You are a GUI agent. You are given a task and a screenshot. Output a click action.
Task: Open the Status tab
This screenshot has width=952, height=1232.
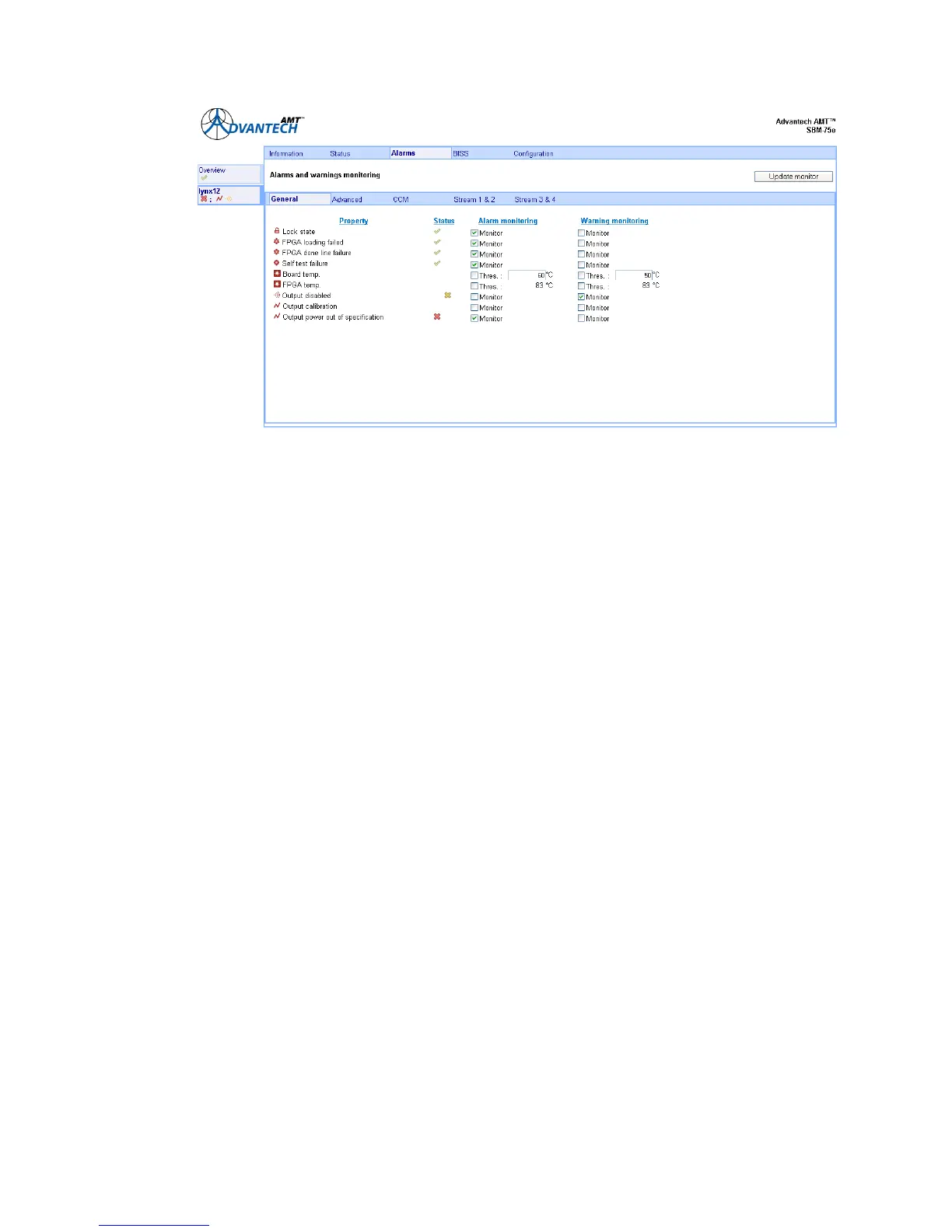pos(340,154)
